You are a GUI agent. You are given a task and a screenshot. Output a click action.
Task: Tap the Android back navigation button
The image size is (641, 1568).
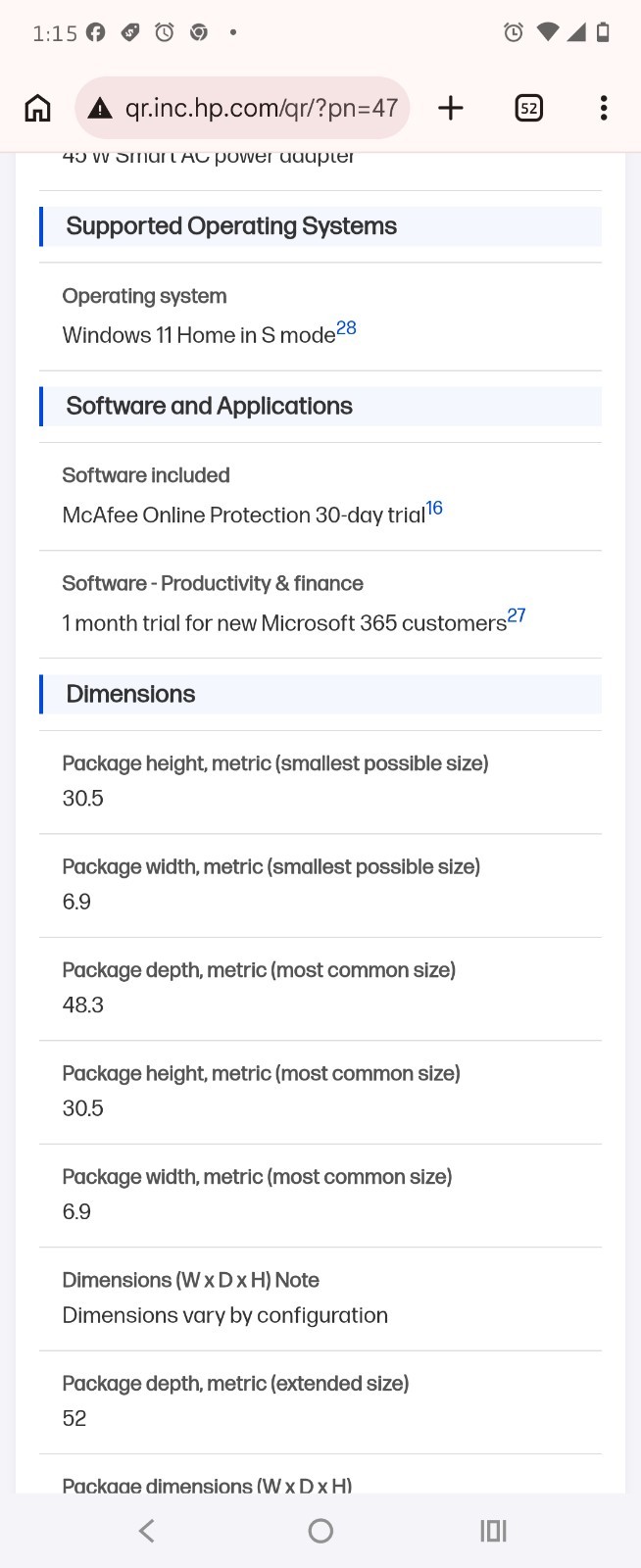(x=147, y=1531)
